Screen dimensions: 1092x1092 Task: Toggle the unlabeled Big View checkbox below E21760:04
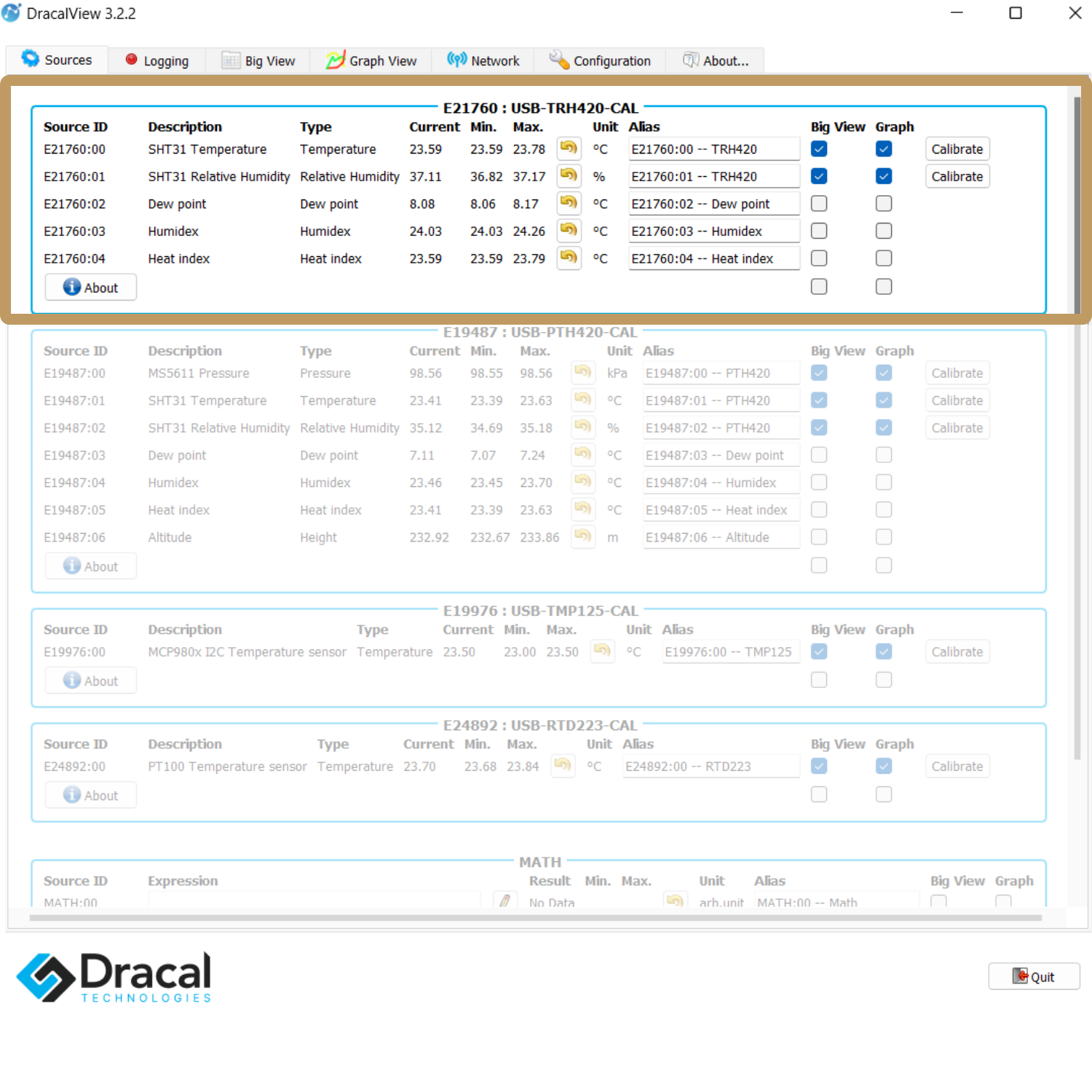(x=819, y=286)
